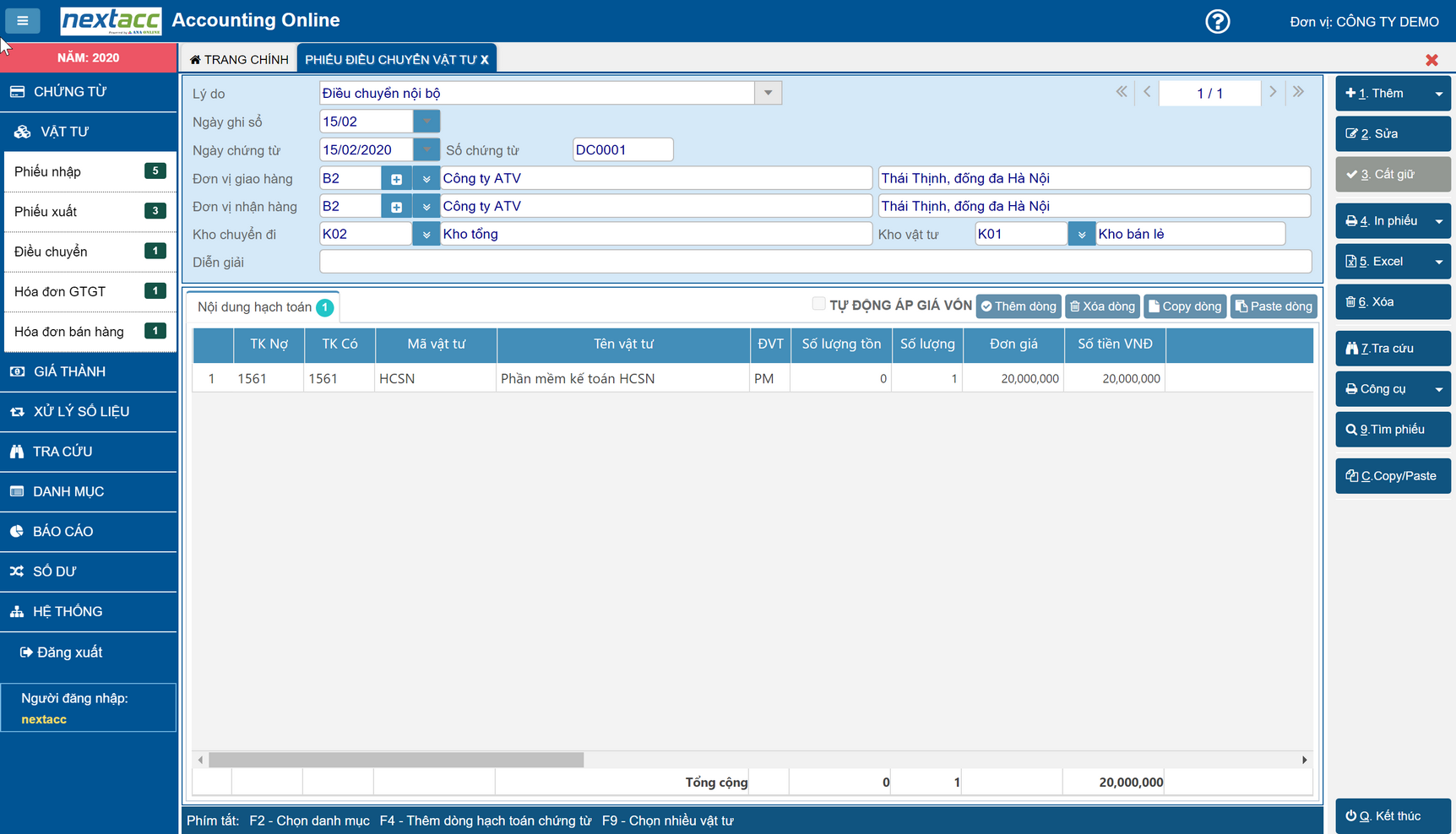Jump to the first record arrow
The image size is (1456, 834).
(x=1121, y=92)
